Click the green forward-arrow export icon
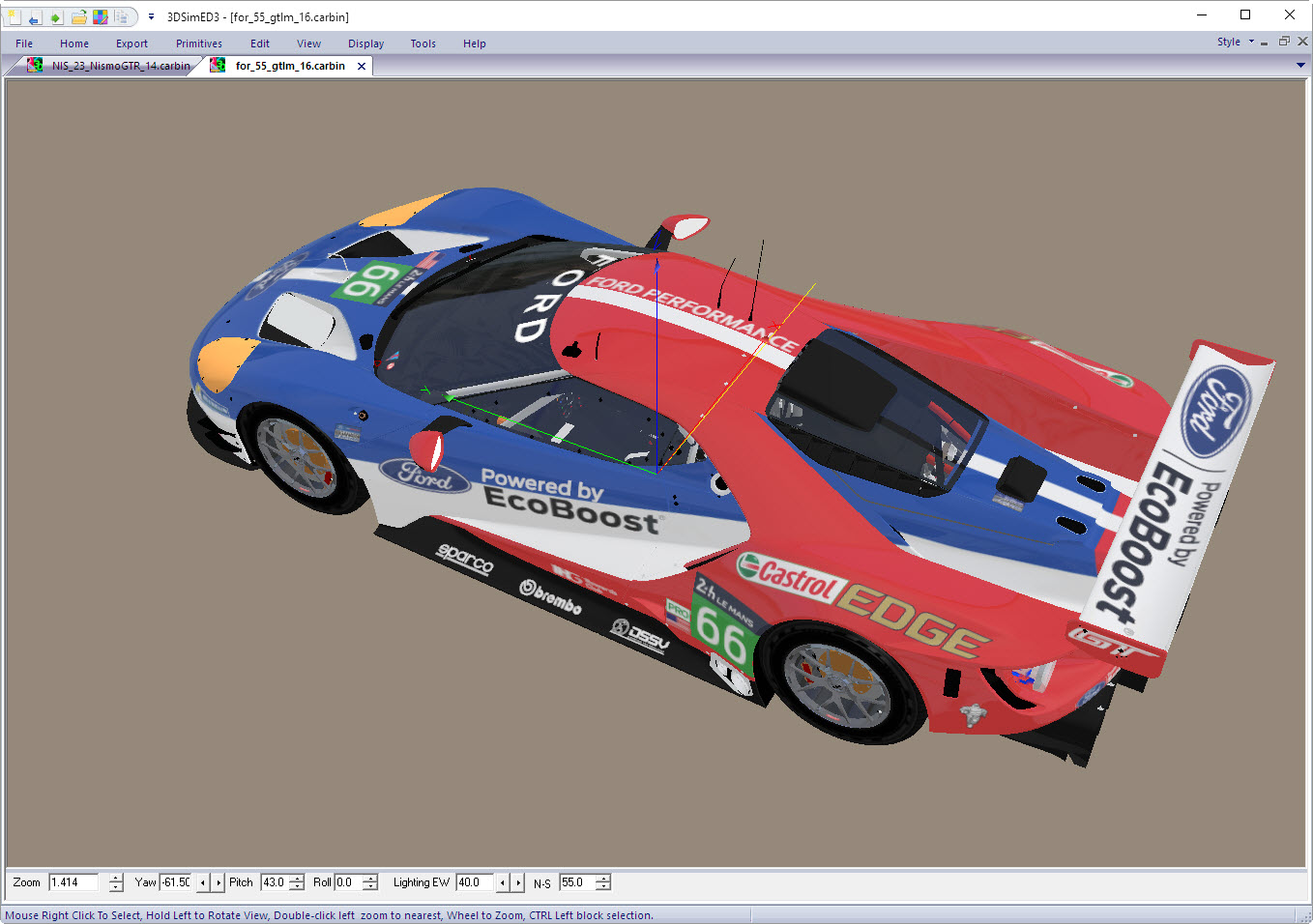This screenshot has width=1313, height=924. 56,16
